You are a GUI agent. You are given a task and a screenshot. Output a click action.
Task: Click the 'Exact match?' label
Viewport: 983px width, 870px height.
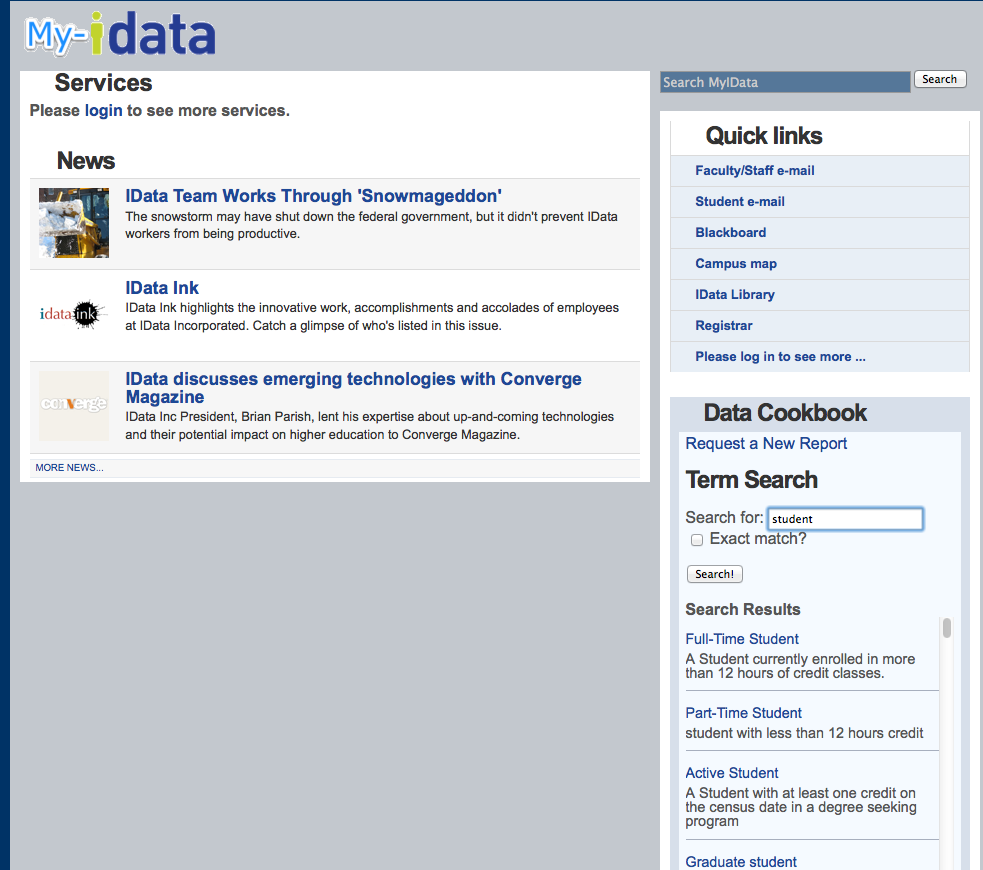tap(758, 539)
